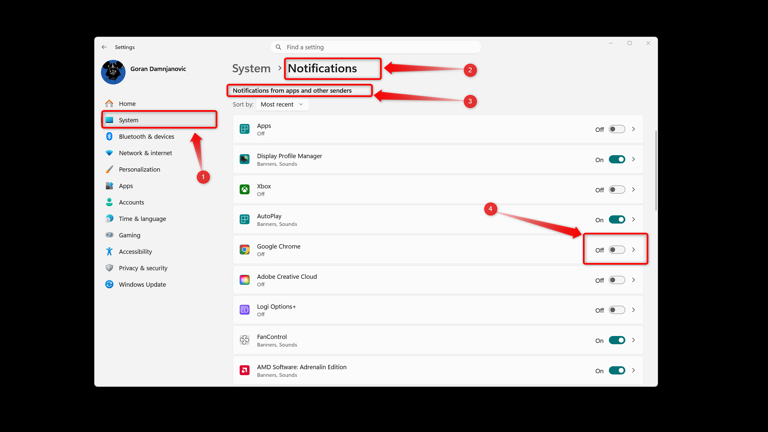768x432 pixels.
Task: Click the Privacy & security shield icon
Action: [x=109, y=268]
